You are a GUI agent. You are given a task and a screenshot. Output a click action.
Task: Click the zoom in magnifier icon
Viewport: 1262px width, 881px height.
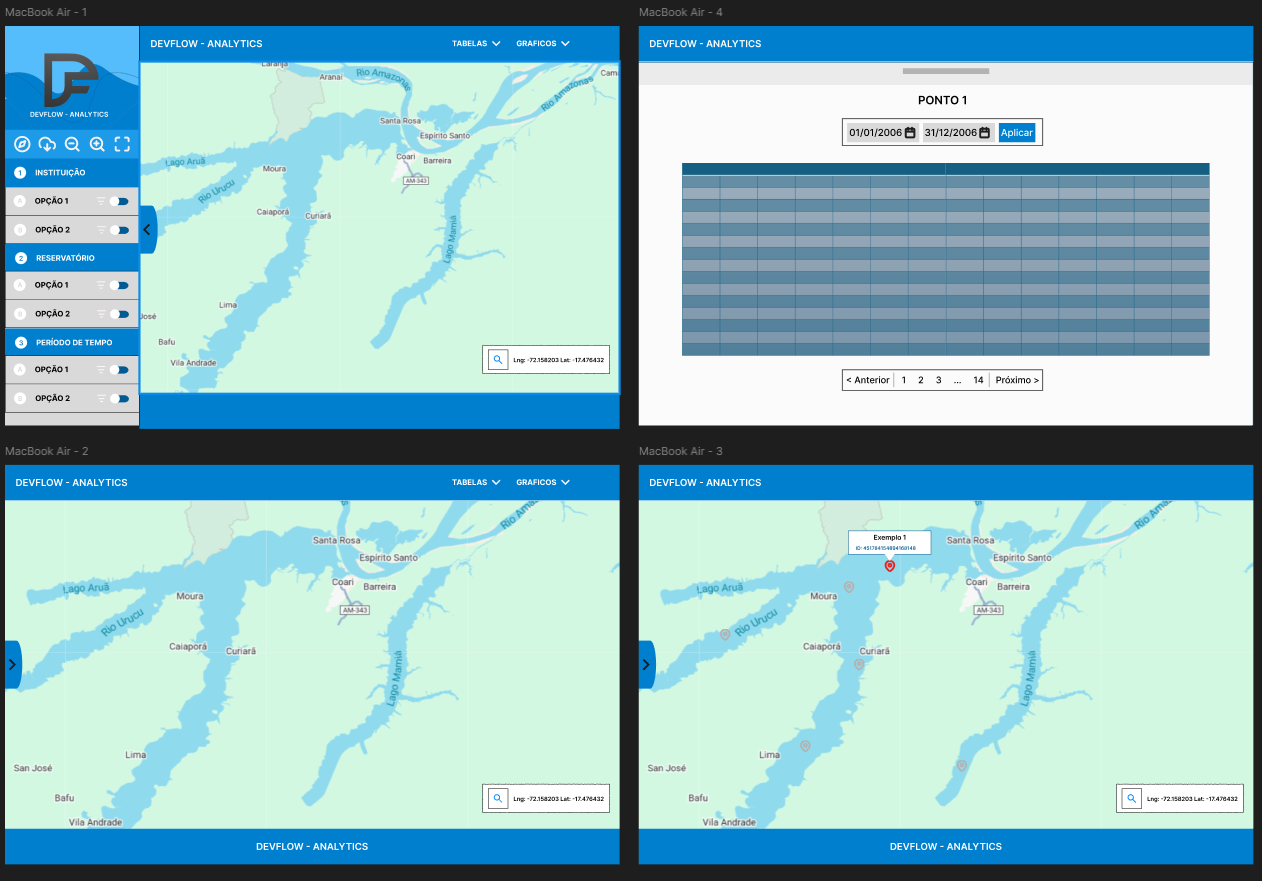[97, 144]
